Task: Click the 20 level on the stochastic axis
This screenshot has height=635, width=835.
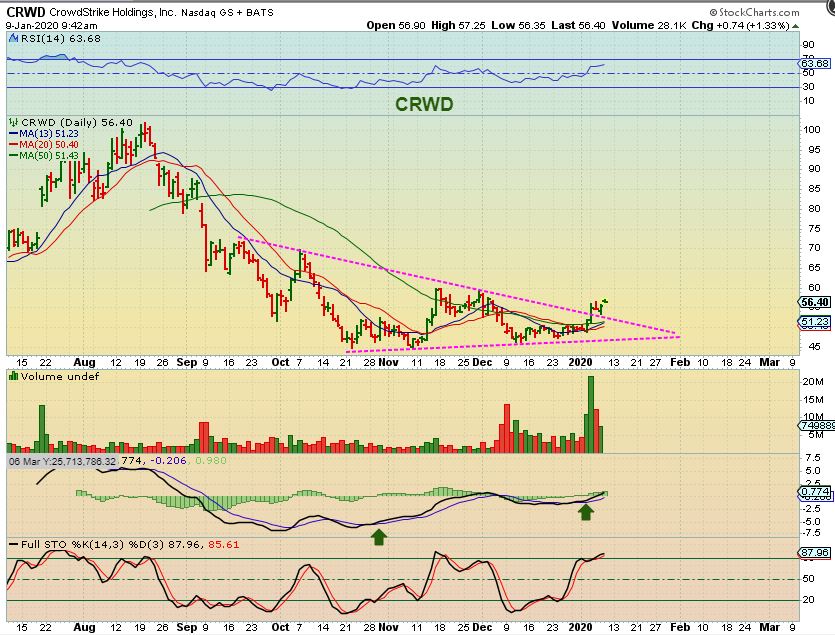Action: [809, 599]
